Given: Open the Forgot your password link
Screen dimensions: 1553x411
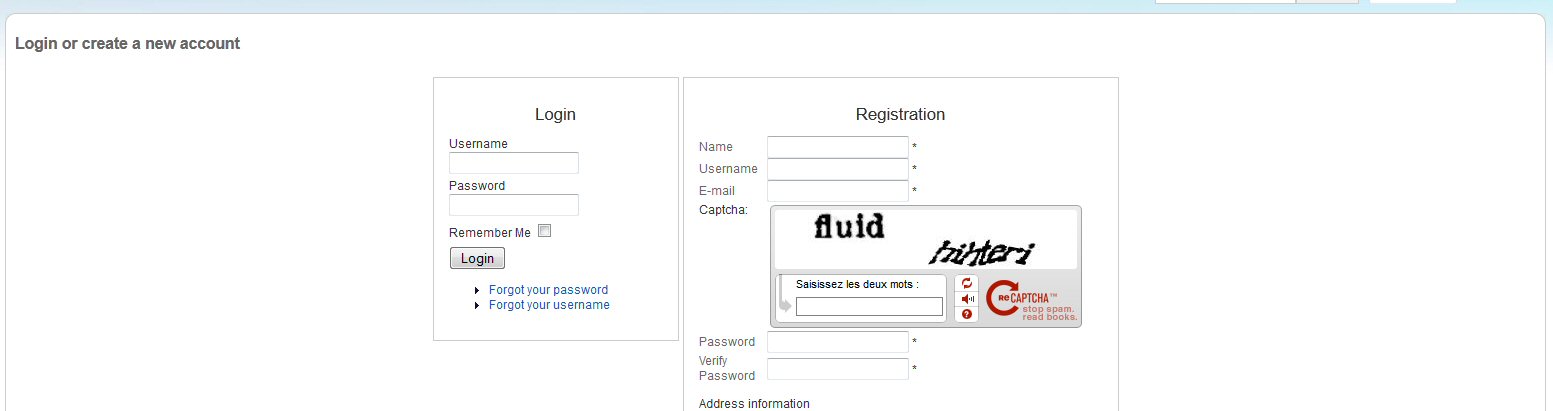Looking at the screenshot, I should [x=548, y=290].
